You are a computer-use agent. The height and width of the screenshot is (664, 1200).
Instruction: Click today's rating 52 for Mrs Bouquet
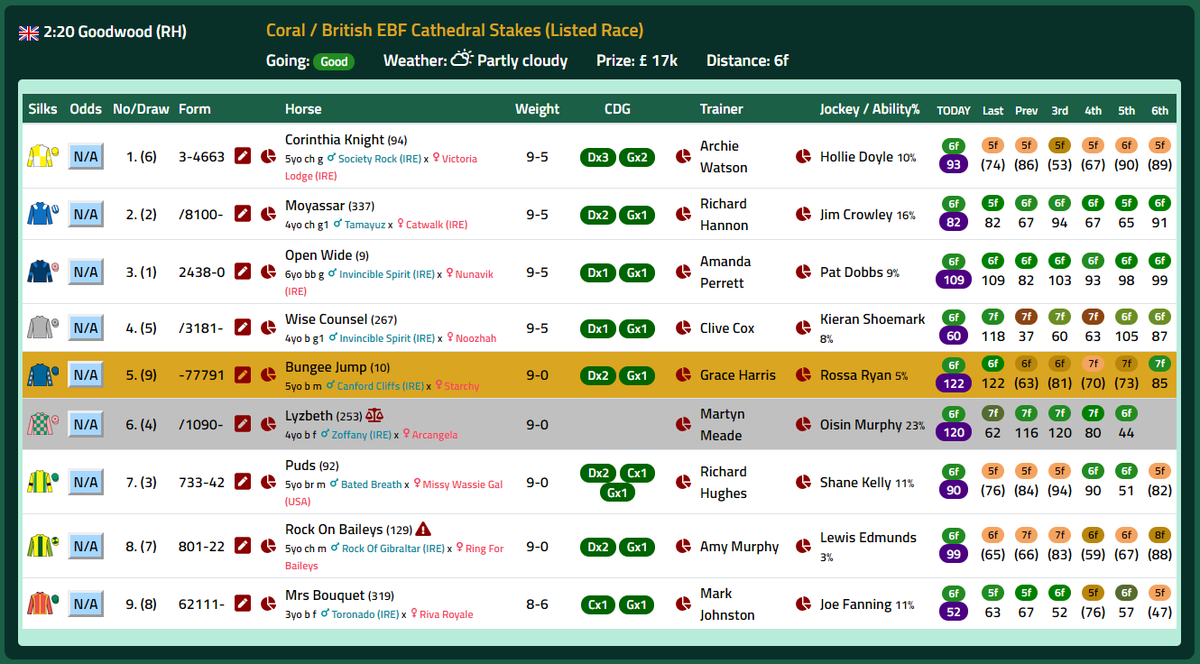tap(953, 612)
